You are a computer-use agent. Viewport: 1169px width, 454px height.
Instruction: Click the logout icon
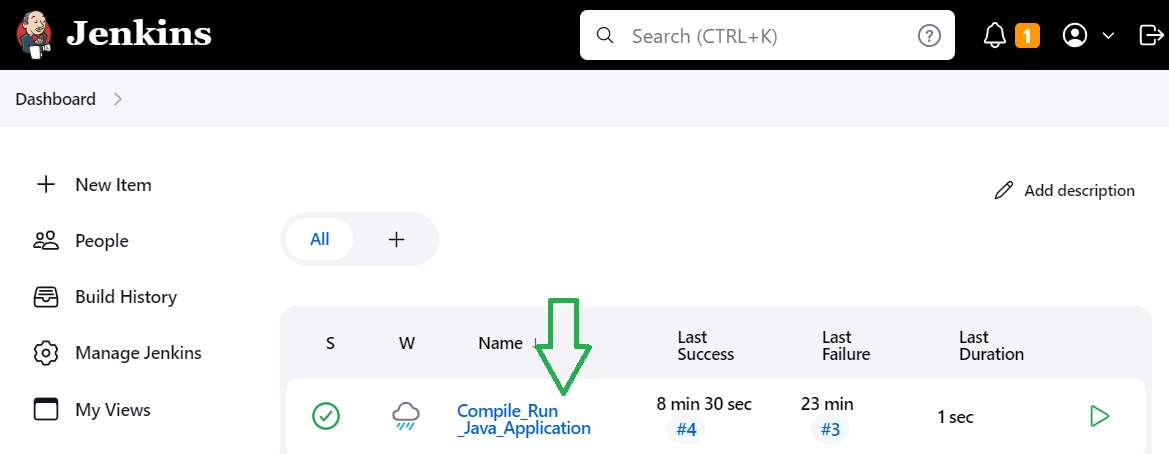1151,35
